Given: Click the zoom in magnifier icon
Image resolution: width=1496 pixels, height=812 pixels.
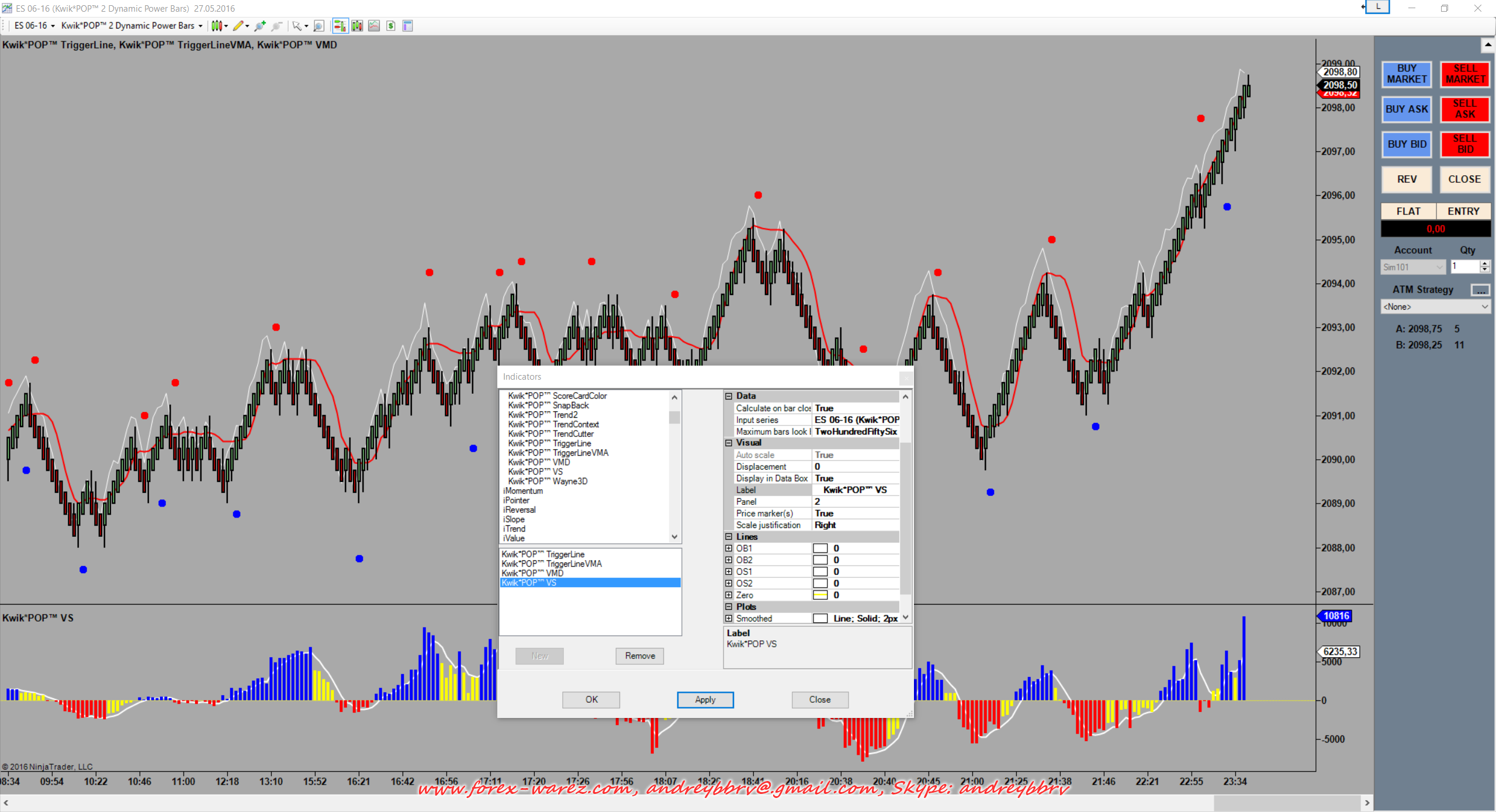Looking at the screenshot, I should coord(260,26).
